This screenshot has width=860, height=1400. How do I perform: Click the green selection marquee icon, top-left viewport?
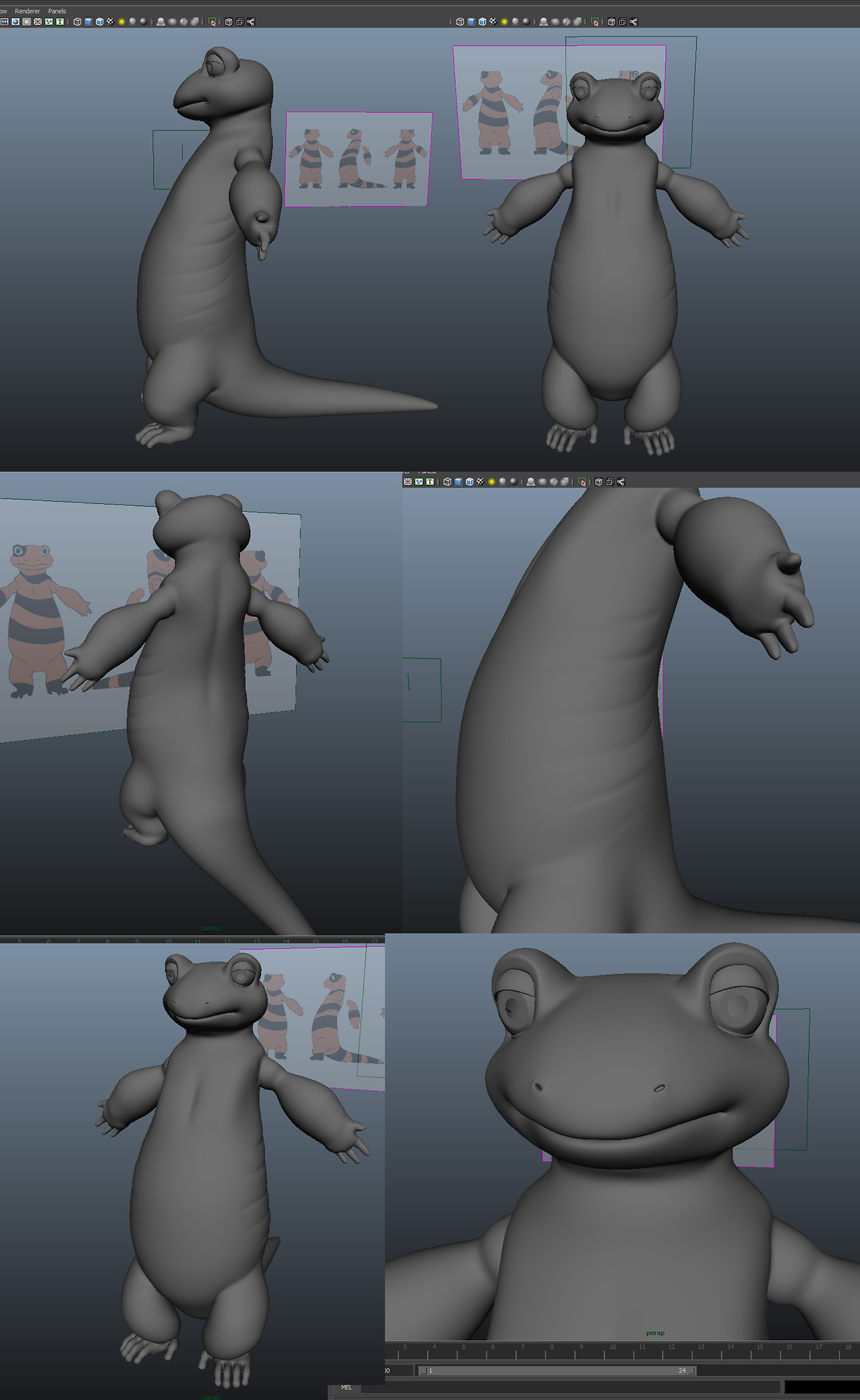click(212, 22)
